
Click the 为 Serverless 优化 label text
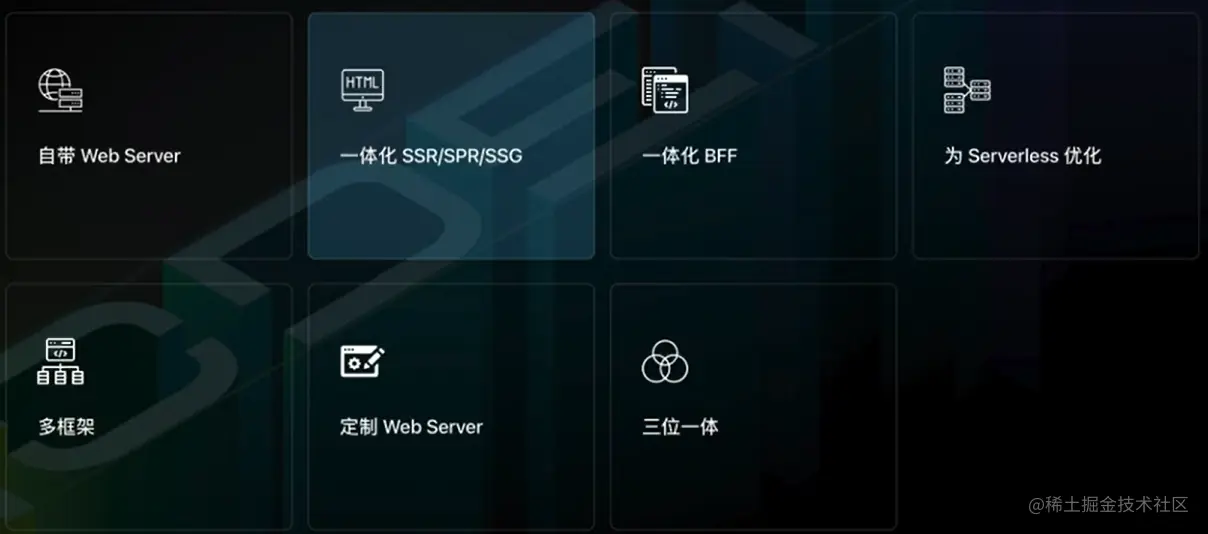tap(1022, 156)
